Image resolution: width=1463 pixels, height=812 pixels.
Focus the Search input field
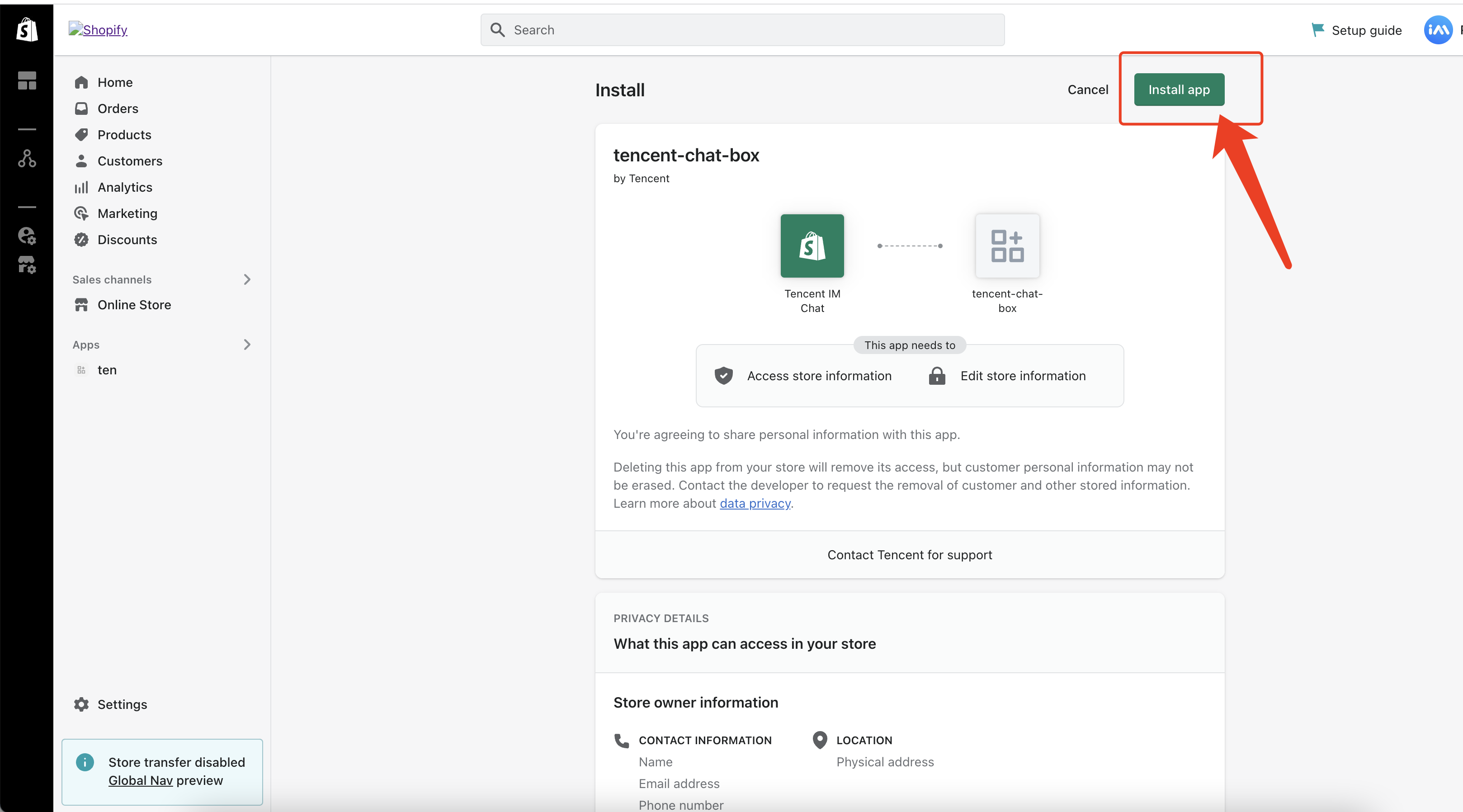[x=742, y=30]
